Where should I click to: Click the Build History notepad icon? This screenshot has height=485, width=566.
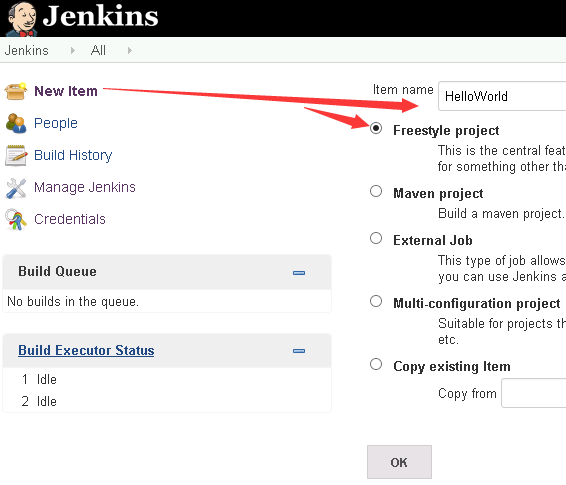pos(16,155)
